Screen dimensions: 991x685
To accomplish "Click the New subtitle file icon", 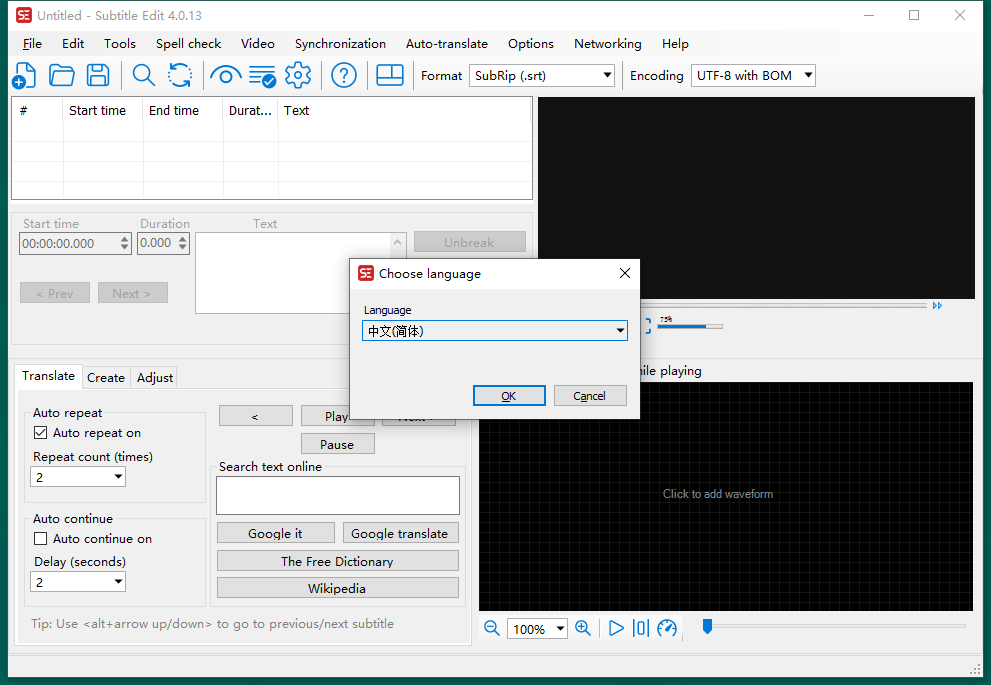I will (x=24, y=75).
